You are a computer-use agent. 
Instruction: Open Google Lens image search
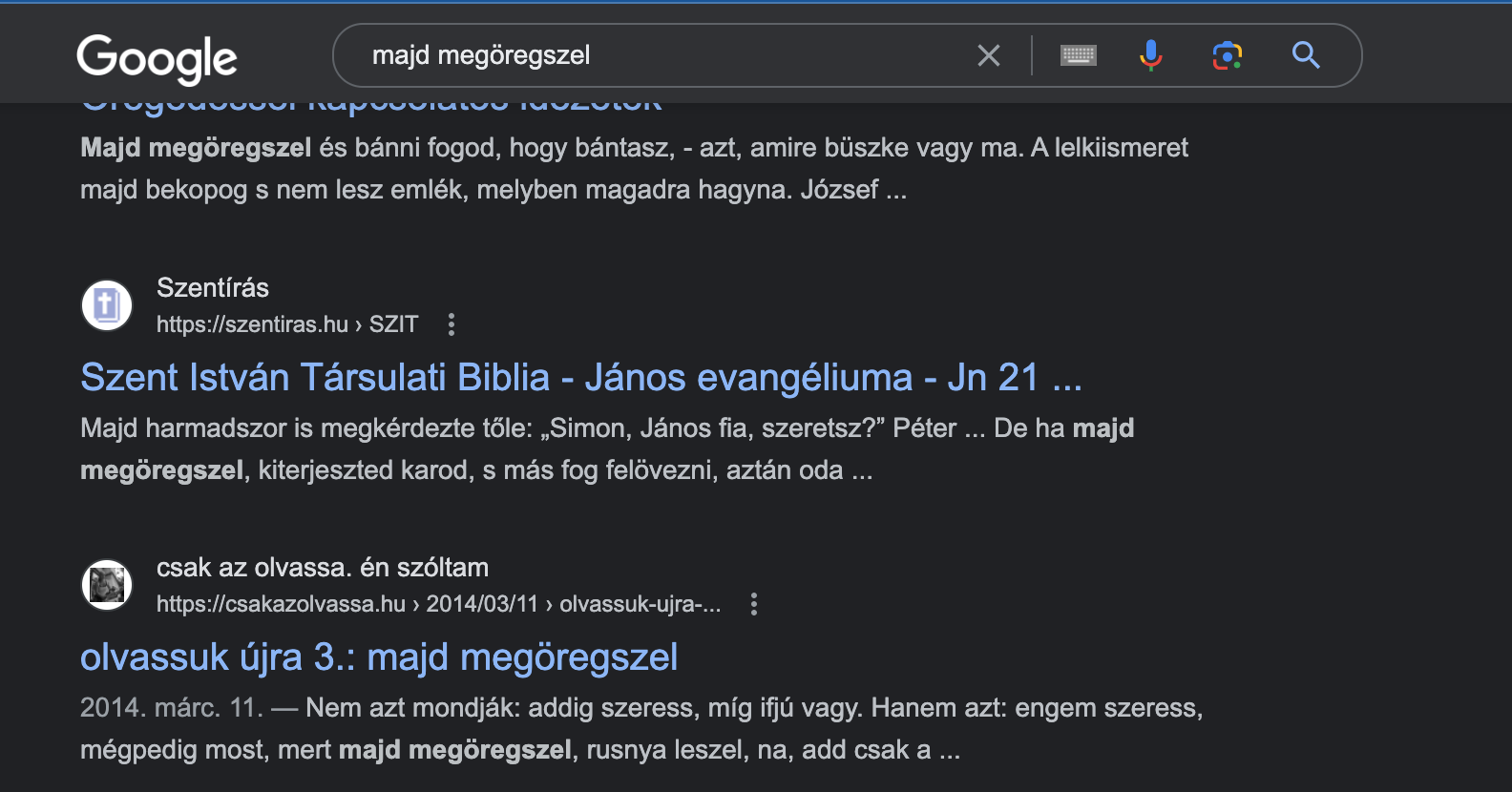point(1228,55)
